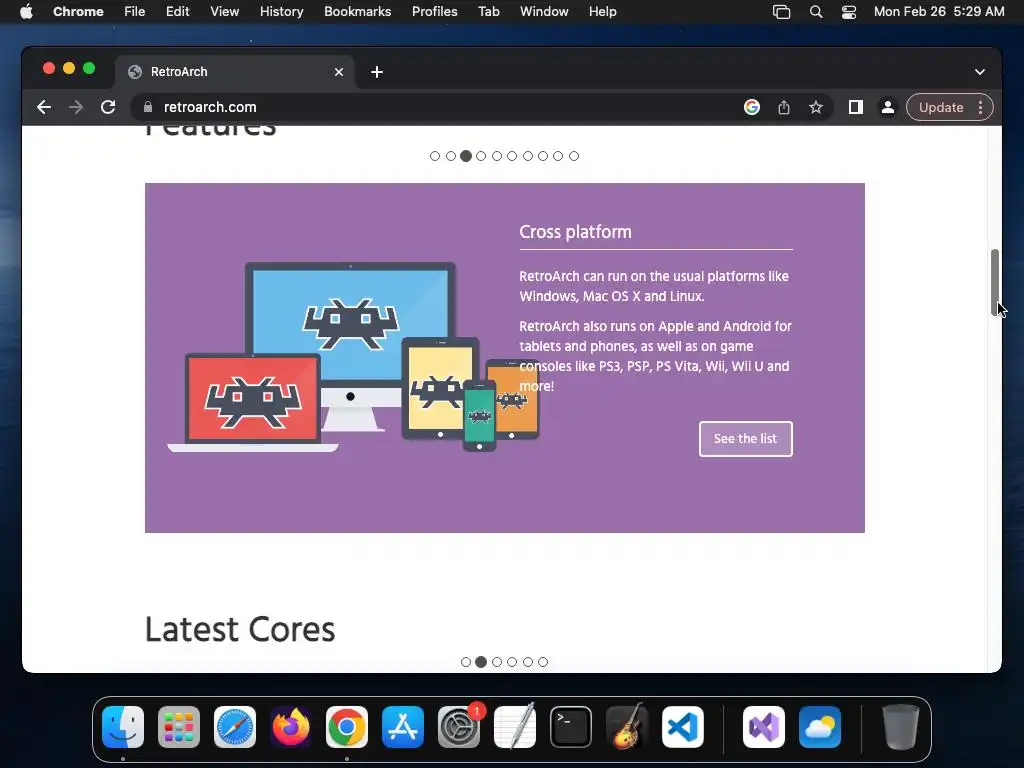
Task: Open Visual Studio Code from Dock
Action: coord(682,727)
